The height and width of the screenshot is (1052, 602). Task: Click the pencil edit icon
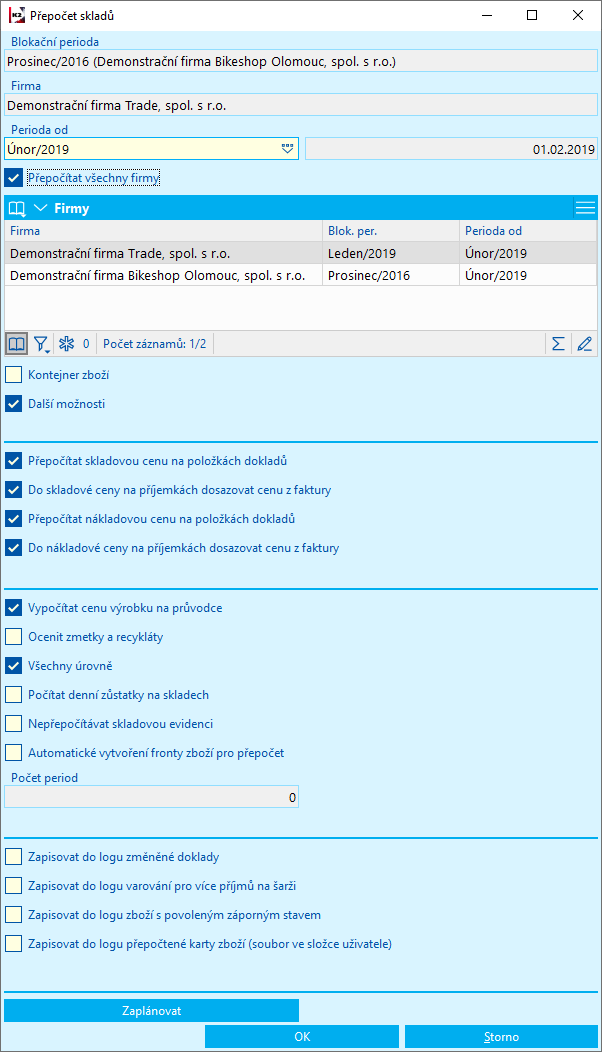click(x=585, y=344)
